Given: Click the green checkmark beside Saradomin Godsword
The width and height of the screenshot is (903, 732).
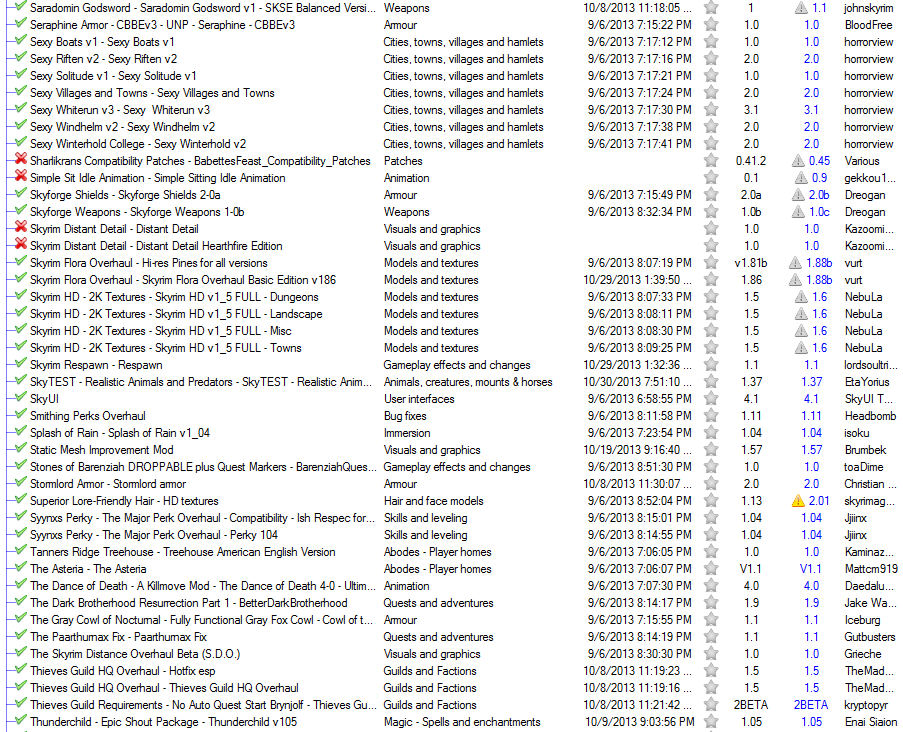Looking at the screenshot, I should (21, 6).
